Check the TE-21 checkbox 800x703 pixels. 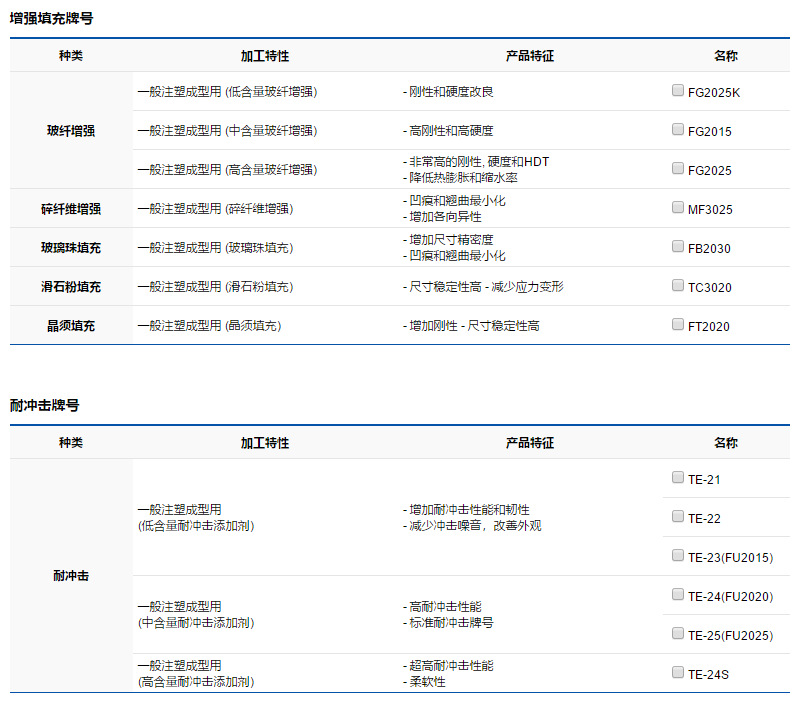678,478
